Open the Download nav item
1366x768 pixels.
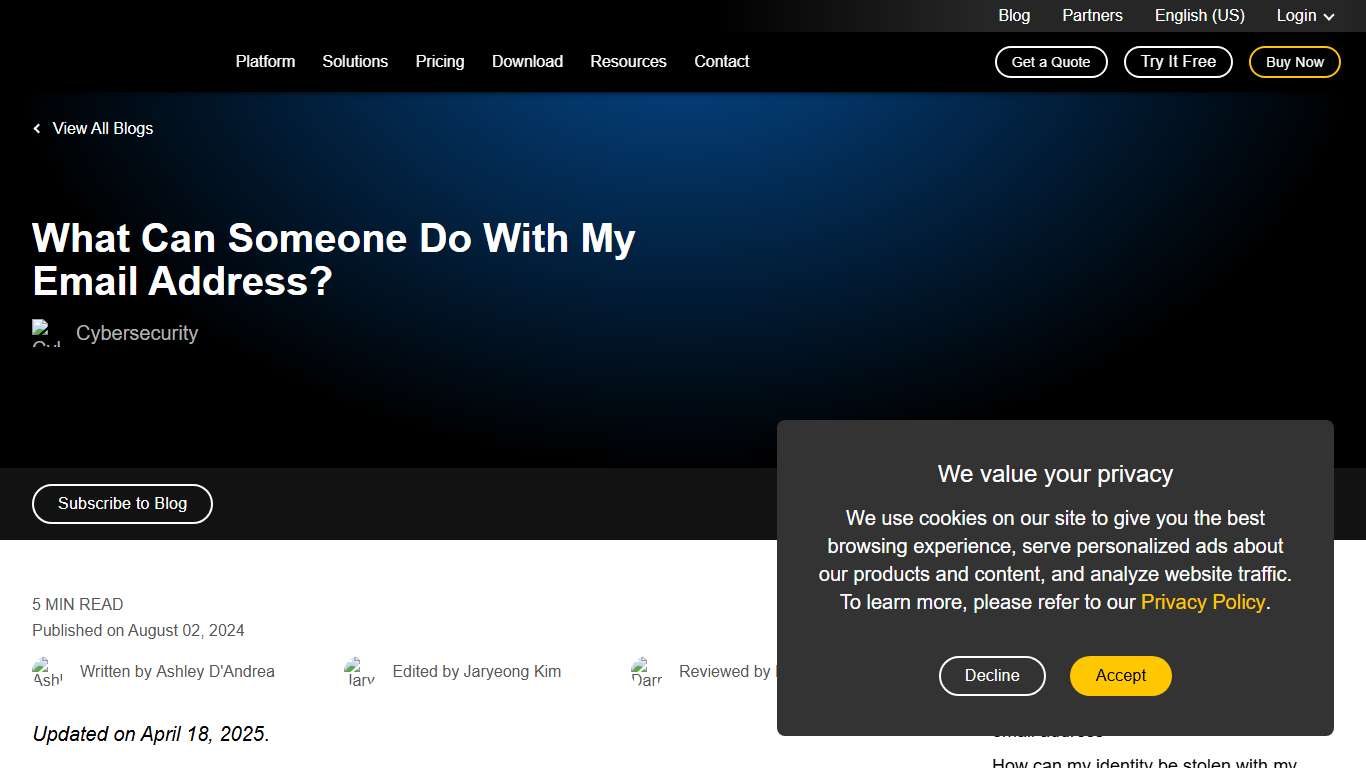(x=527, y=62)
